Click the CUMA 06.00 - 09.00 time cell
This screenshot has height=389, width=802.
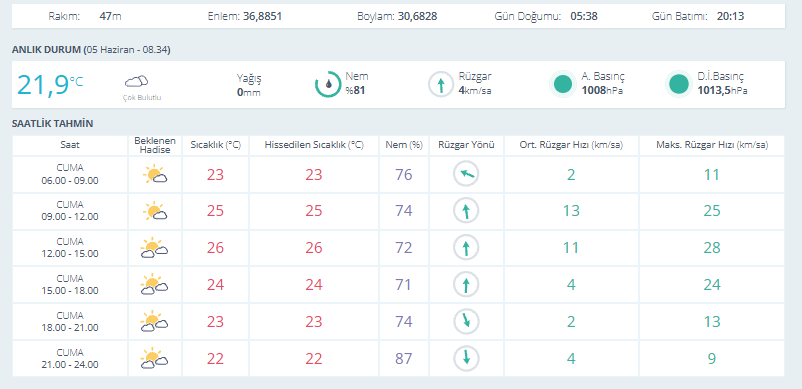70,174
